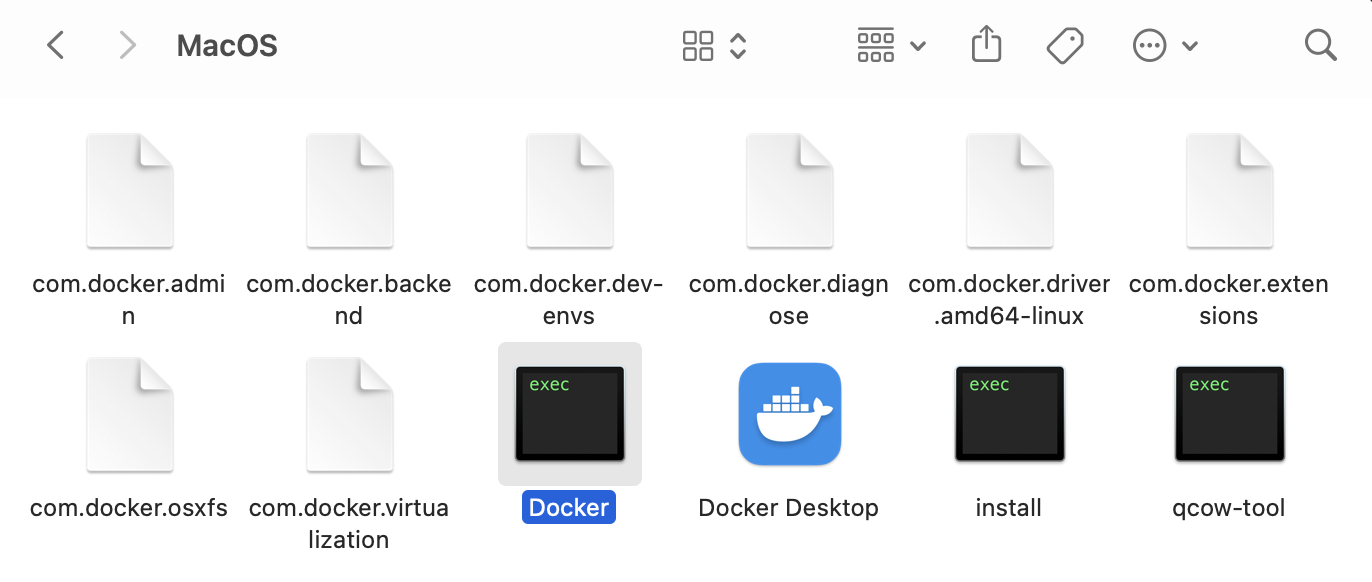Click the com.docker.admin file name
This screenshot has height=582, width=1372.
[x=129, y=300]
